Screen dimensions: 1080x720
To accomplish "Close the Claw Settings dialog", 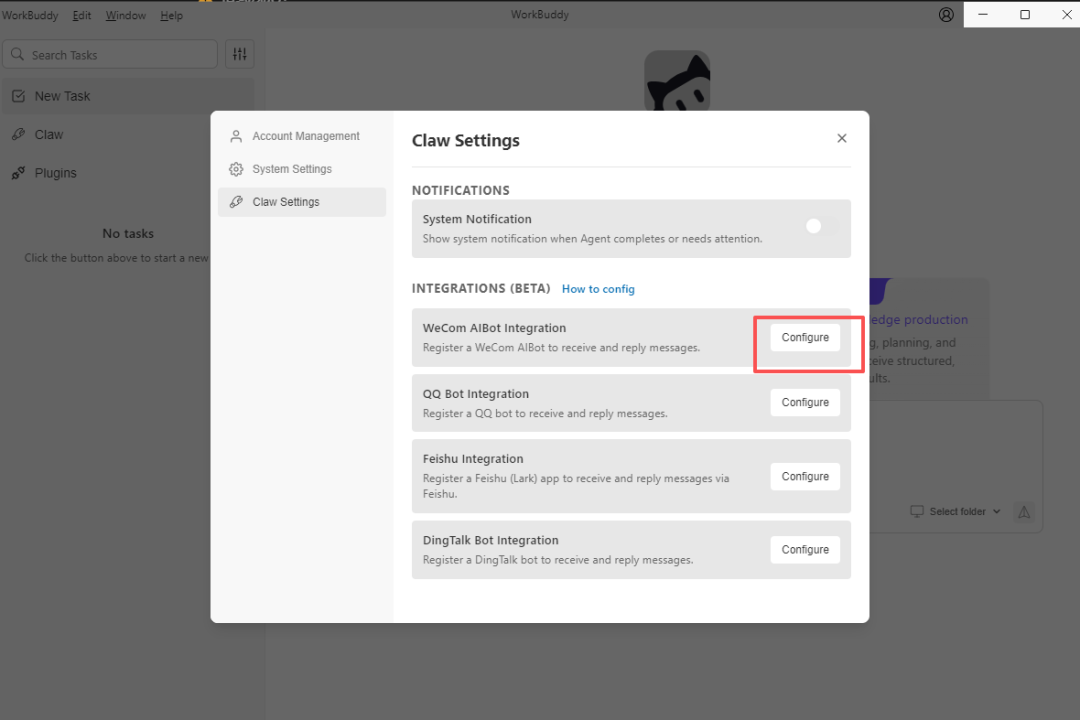I will tap(842, 138).
